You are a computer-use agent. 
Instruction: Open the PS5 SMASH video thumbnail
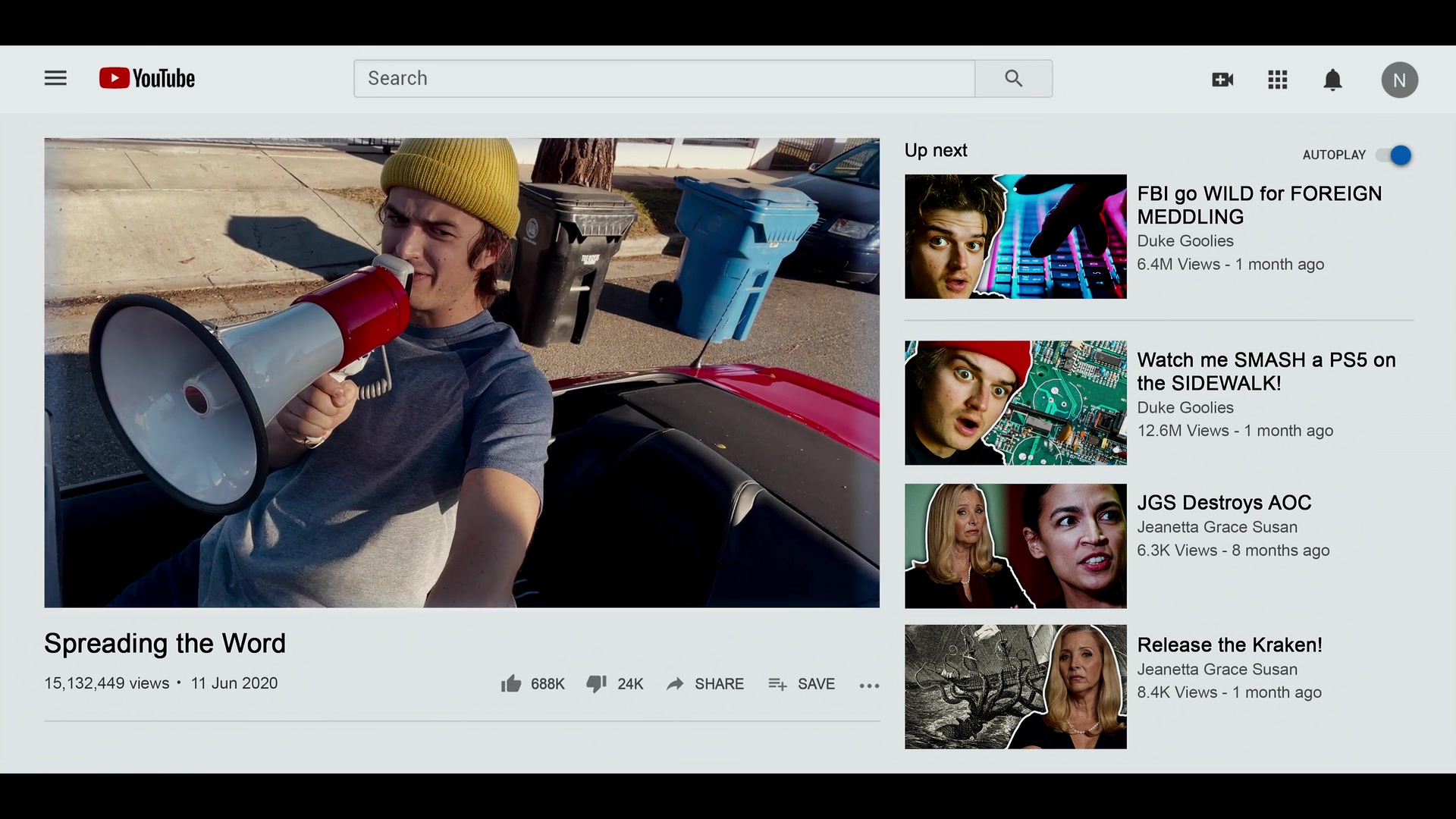1015,403
